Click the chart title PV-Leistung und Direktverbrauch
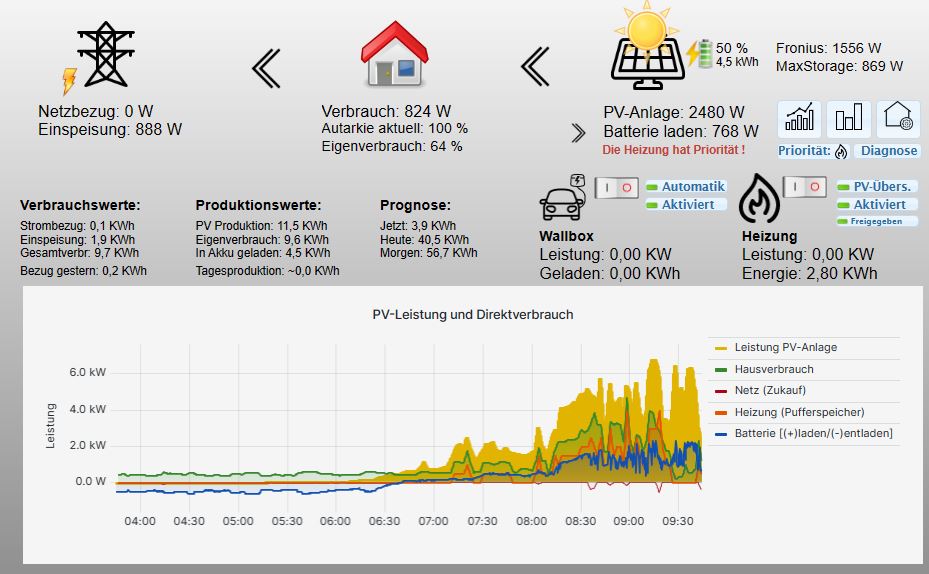 point(473,315)
